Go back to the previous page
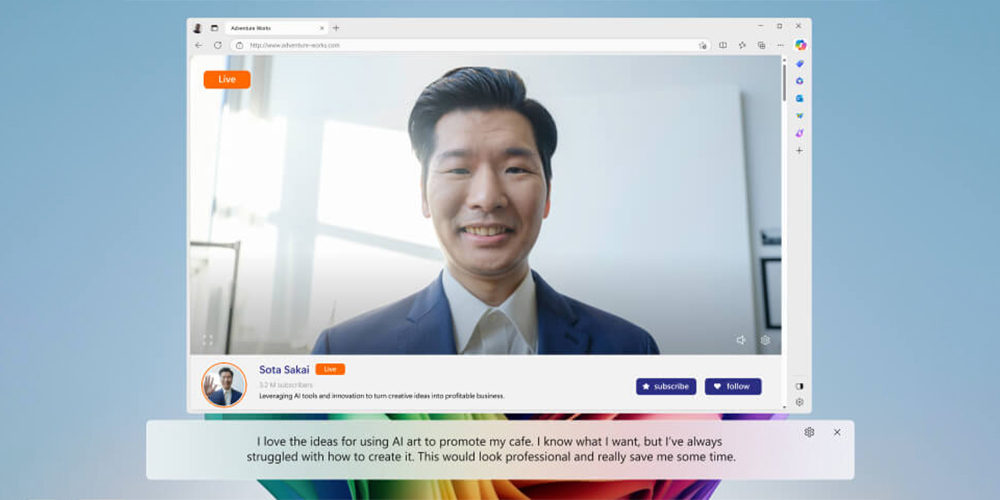Screen dimensions: 1000x500 point(198,45)
